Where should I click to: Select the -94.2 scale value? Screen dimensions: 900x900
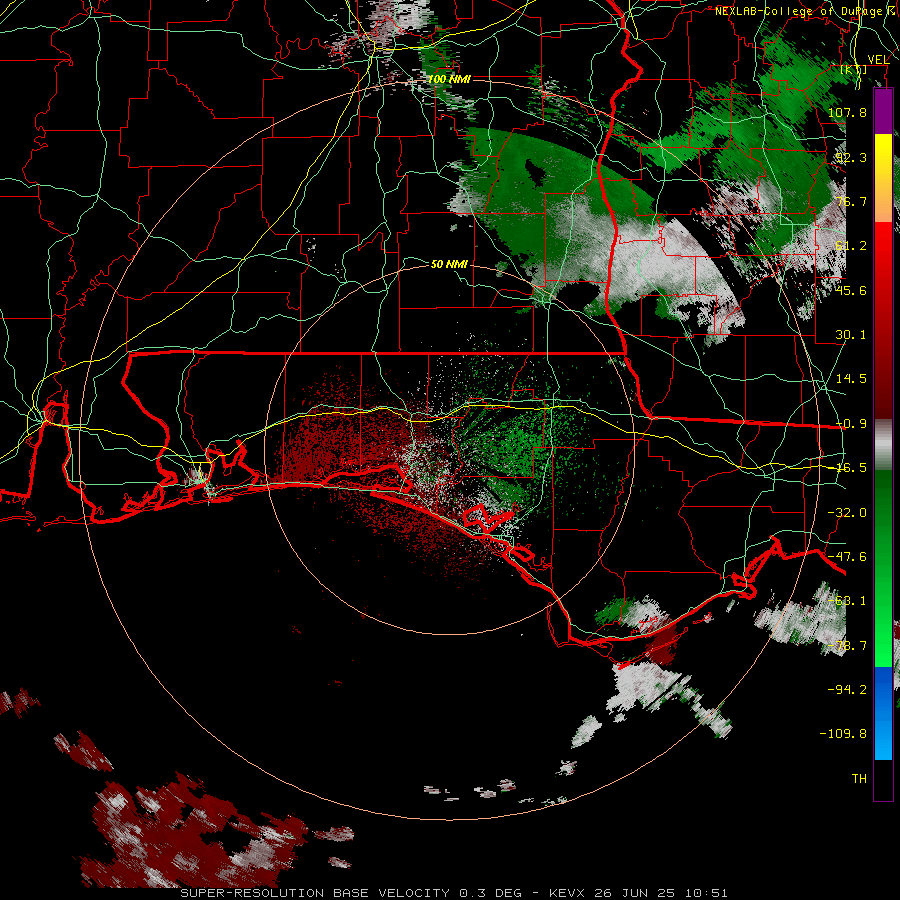[847, 690]
